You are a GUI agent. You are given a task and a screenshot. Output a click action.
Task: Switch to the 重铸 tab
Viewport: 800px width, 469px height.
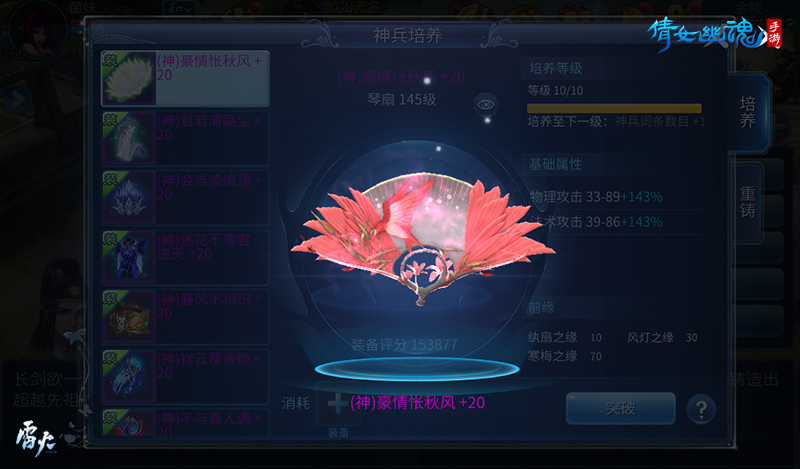click(747, 202)
